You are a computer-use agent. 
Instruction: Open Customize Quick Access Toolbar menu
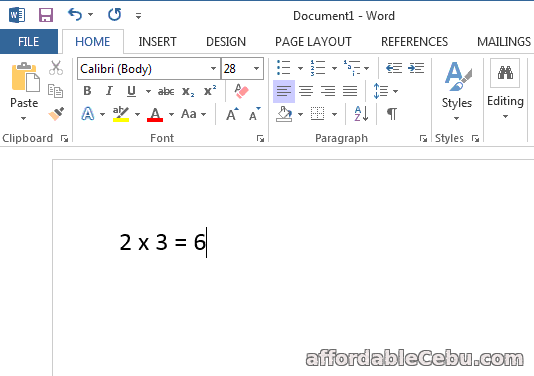[138, 16]
